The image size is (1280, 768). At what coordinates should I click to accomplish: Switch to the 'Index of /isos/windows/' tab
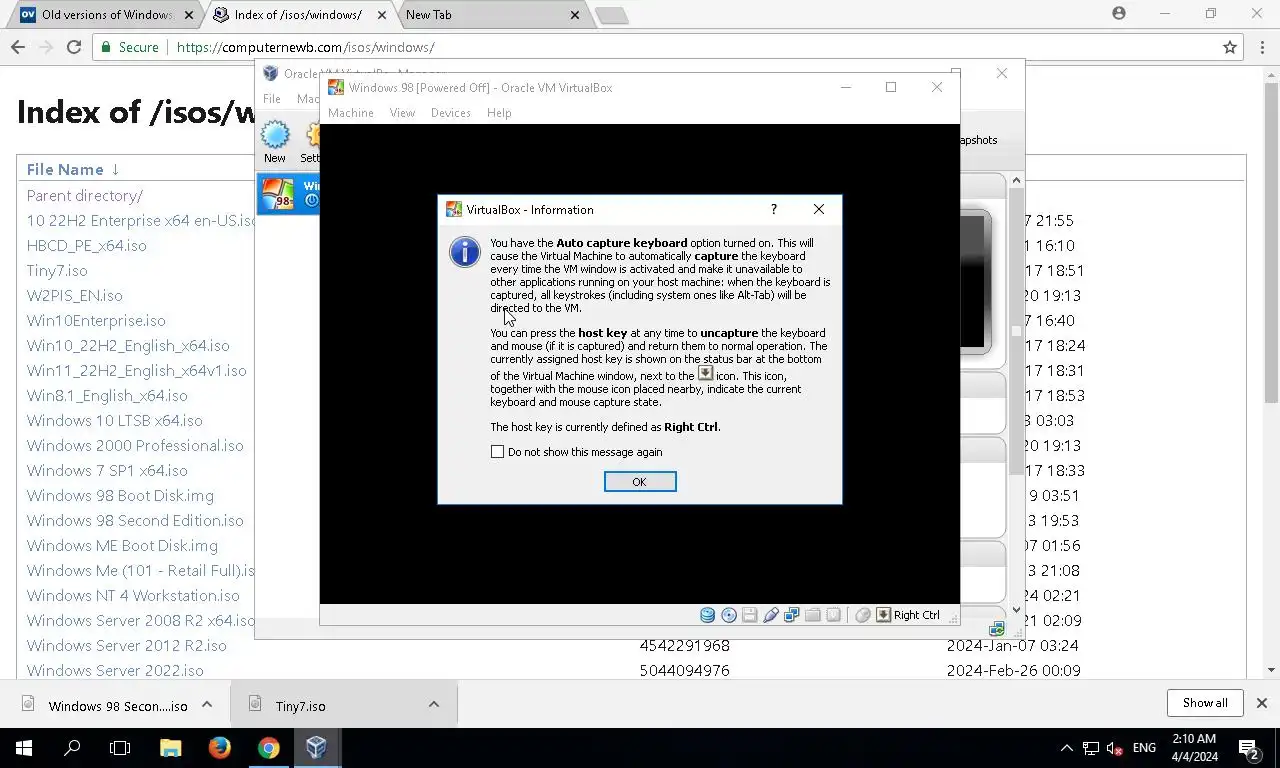[298, 15]
